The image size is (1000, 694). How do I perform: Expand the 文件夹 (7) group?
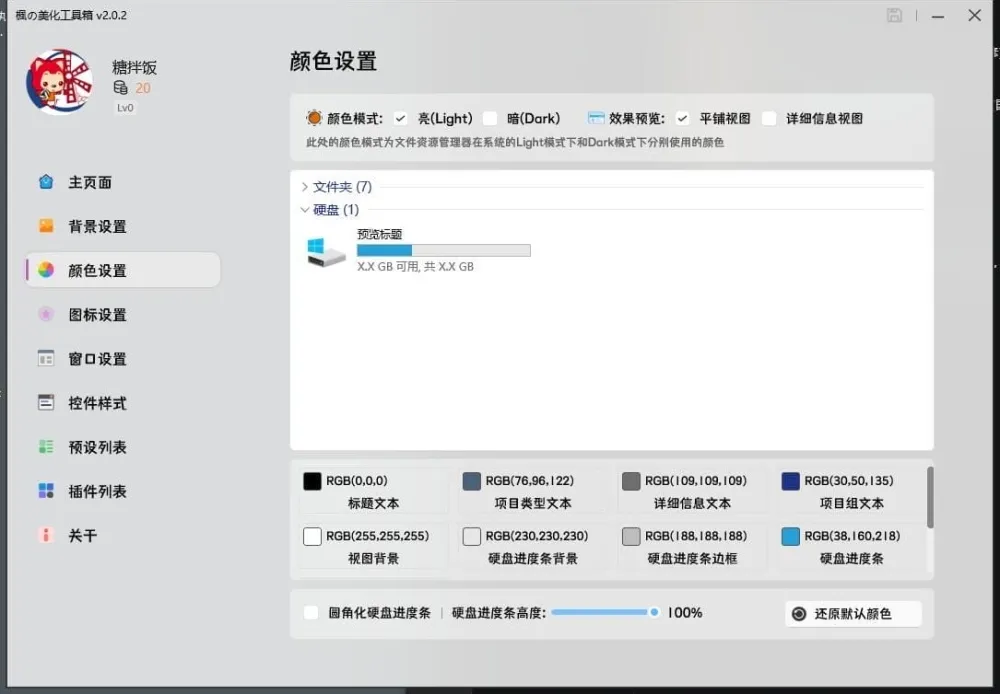(335, 186)
